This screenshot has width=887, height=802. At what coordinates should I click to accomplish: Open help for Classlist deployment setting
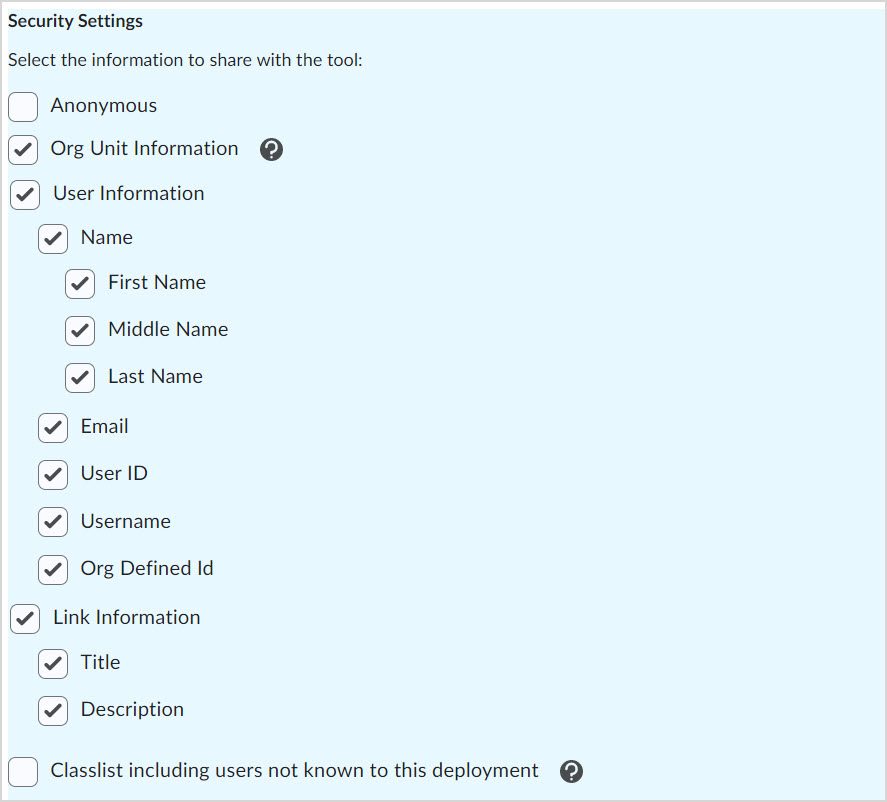click(571, 772)
